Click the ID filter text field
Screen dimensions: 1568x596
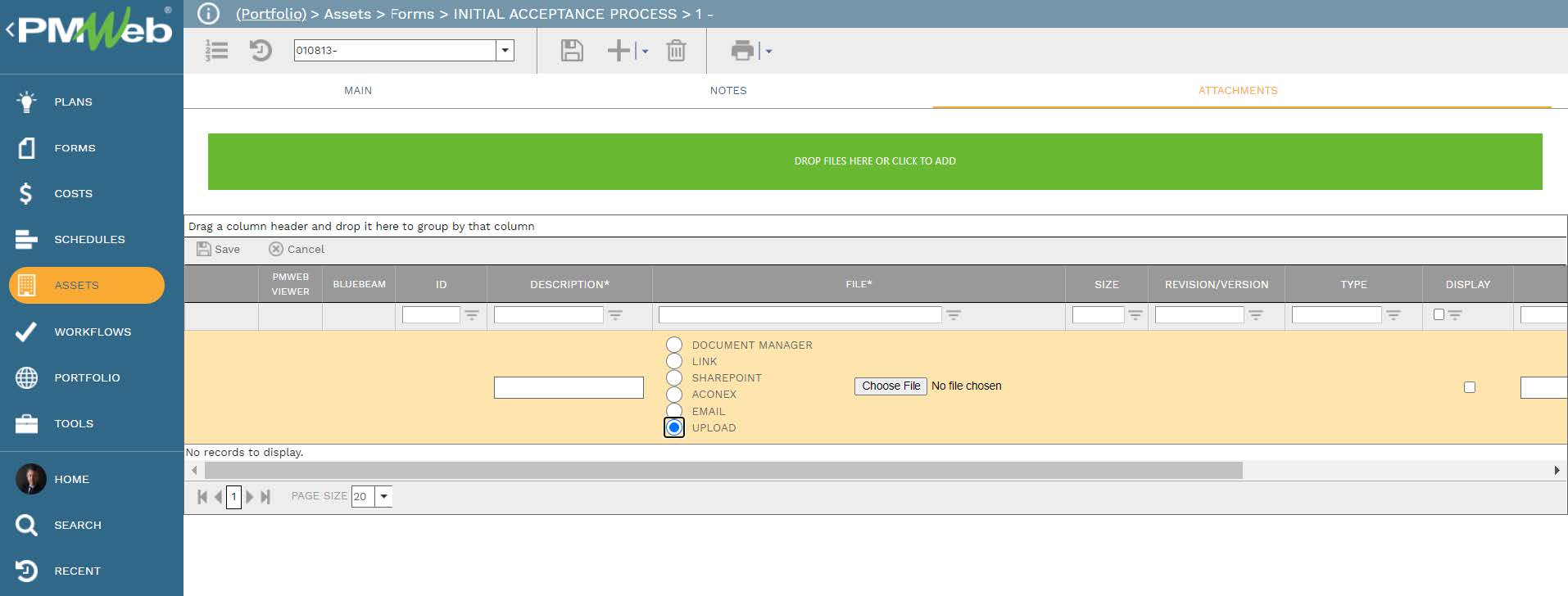(x=431, y=314)
